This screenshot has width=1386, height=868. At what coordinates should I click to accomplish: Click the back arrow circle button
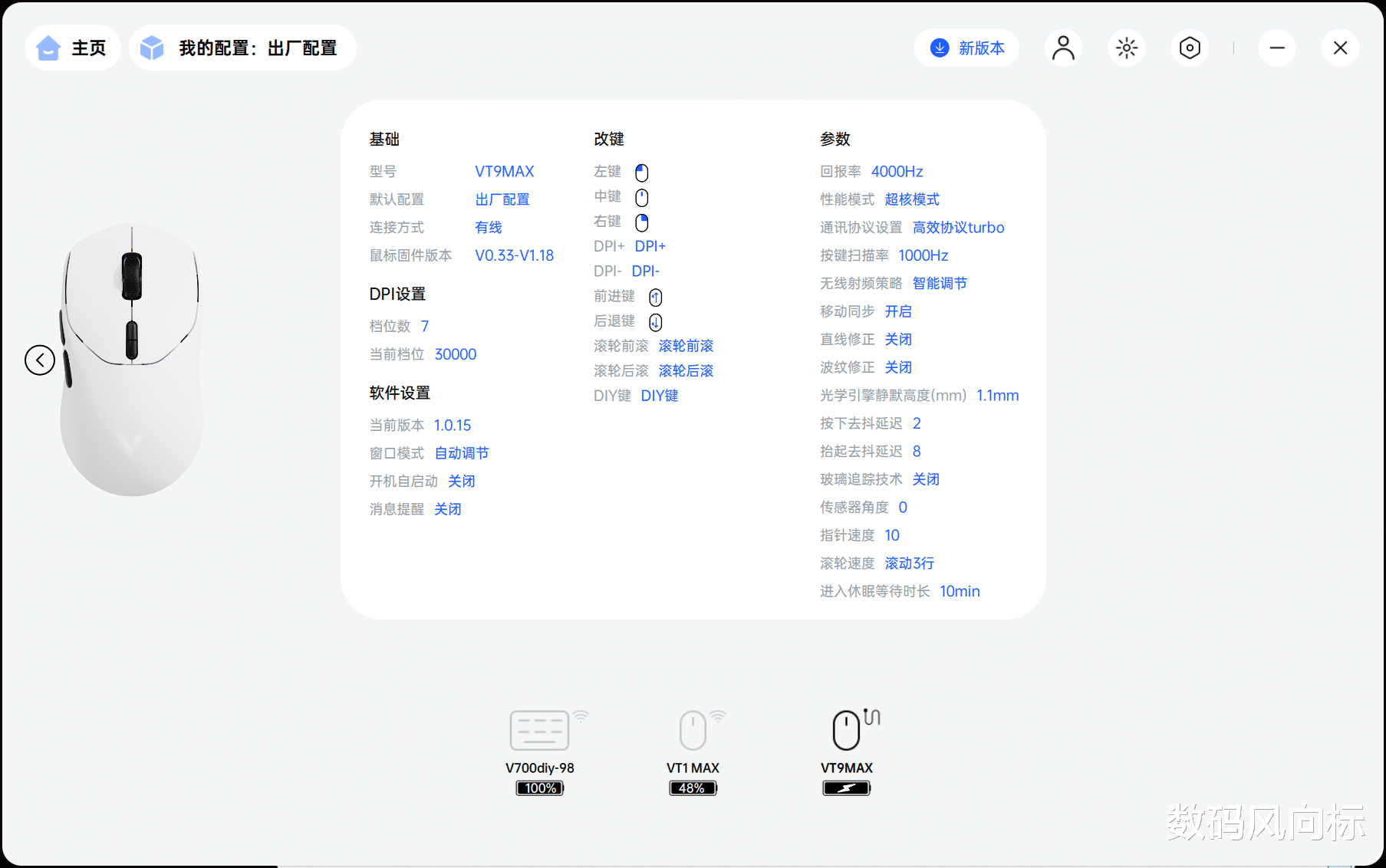click(40, 360)
